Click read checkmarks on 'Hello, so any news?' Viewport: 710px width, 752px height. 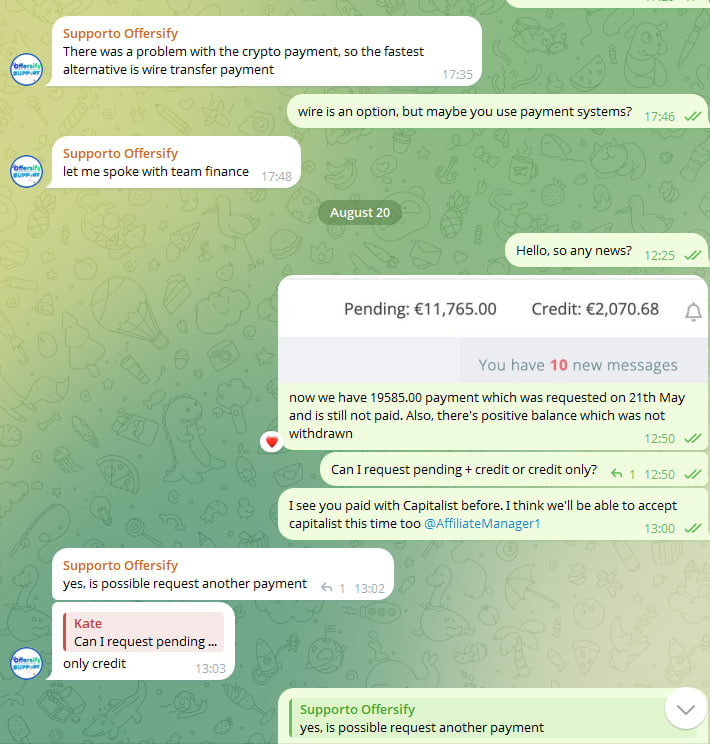[x=693, y=255]
